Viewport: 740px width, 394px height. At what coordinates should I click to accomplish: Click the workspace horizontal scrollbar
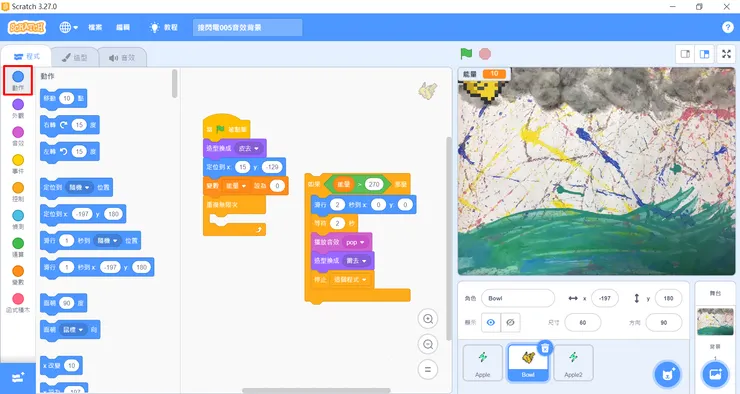click(316, 391)
